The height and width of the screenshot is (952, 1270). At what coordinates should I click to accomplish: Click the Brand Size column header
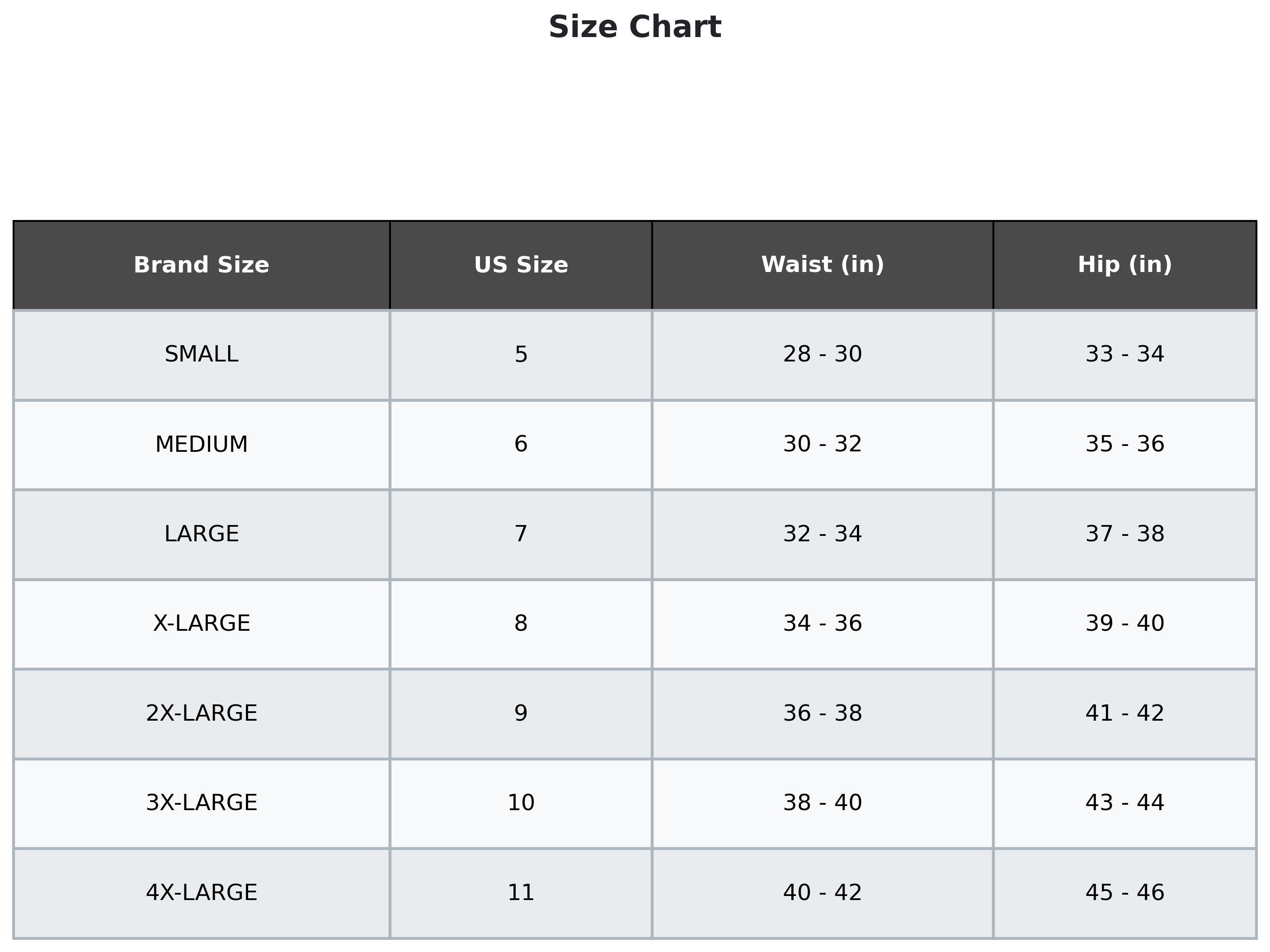click(202, 265)
